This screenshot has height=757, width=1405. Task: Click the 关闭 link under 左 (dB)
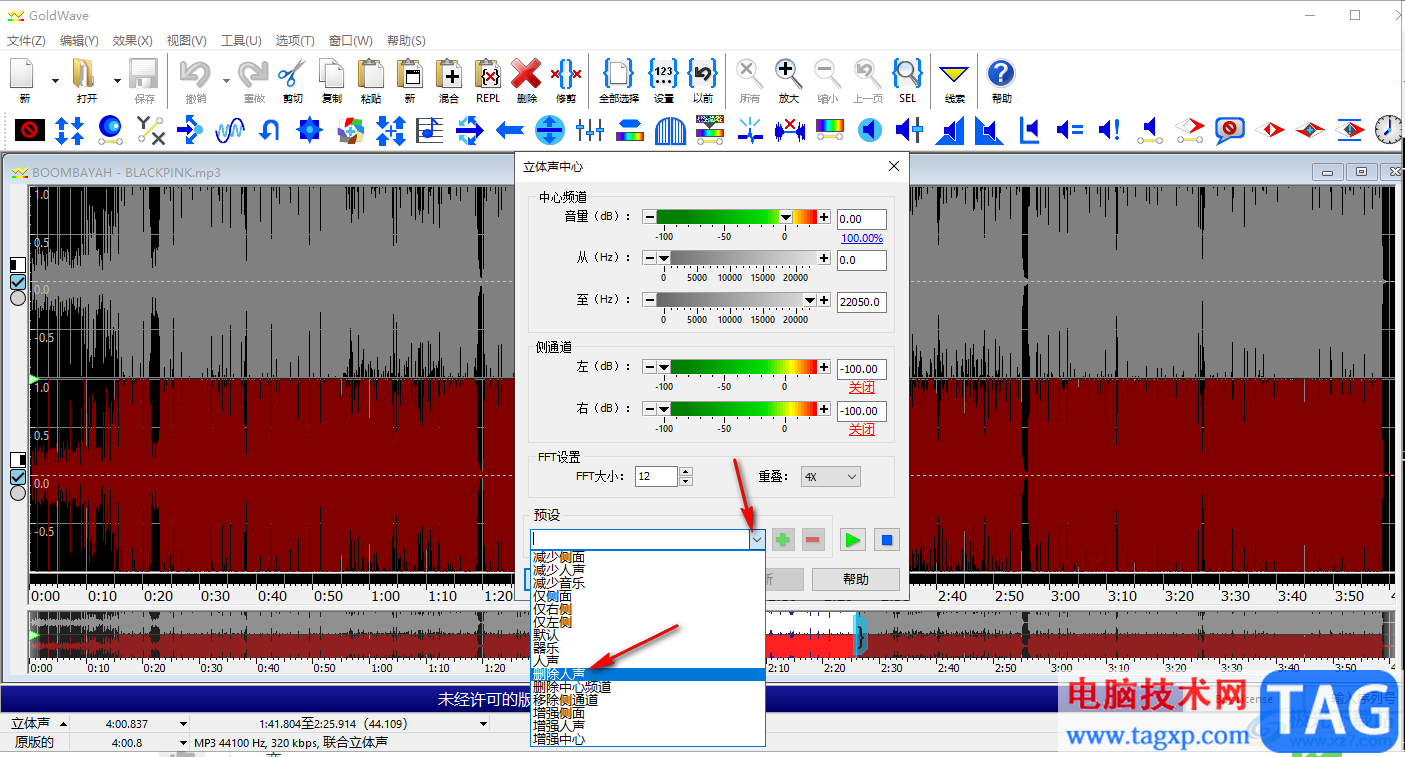(861, 388)
